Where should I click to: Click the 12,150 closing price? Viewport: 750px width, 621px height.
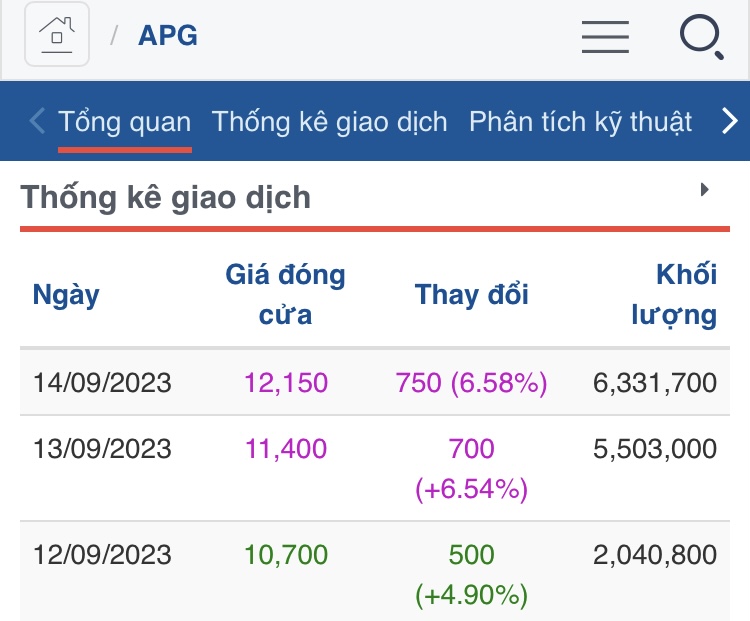285,382
